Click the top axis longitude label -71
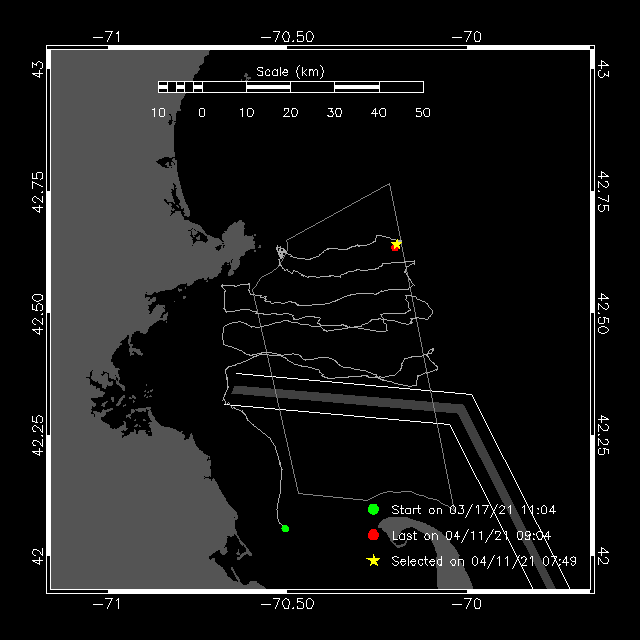This screenshot has height=640, width=640. (x=107, y=37)
